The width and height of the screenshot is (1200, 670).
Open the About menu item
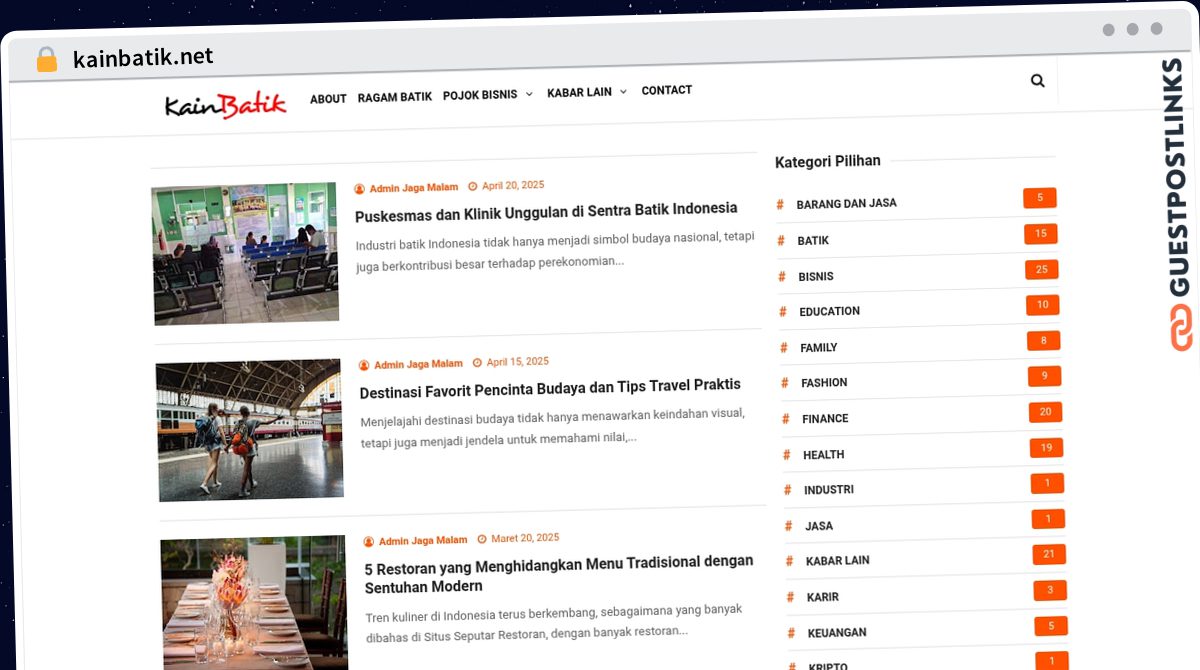[x=328, y=99]
